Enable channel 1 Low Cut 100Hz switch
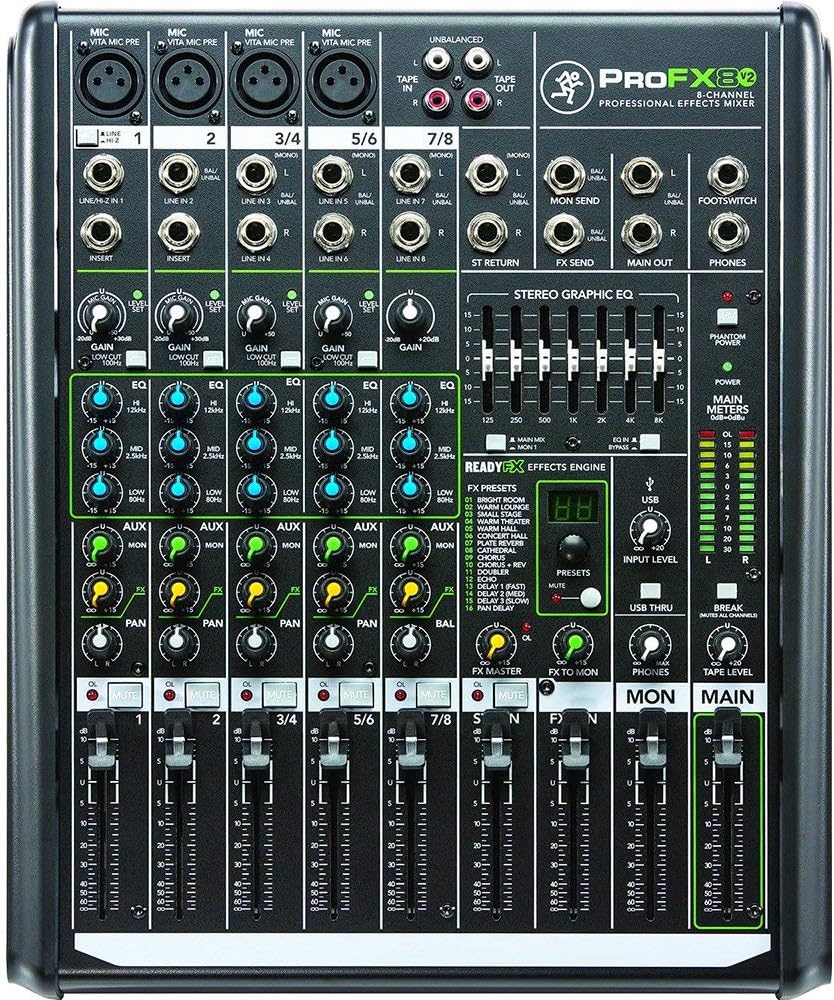The height and width of the screenshot is (1000, 834). [136, 359]
